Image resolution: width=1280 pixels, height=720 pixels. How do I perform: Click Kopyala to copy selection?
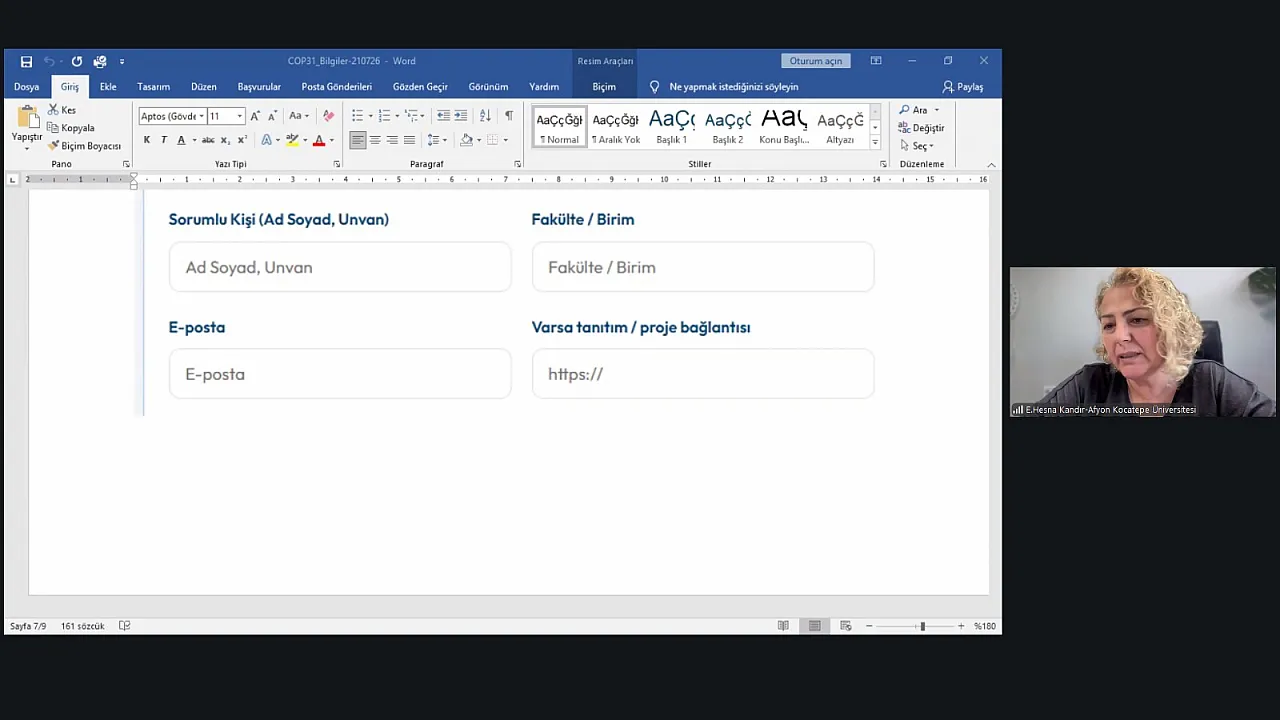(x=71, y=128)
